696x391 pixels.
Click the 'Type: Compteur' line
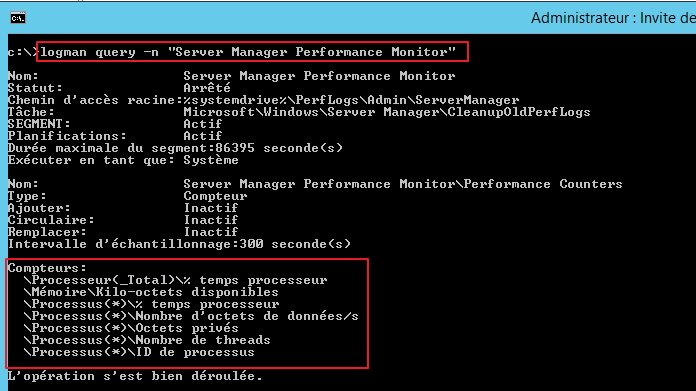coord(127,196)
